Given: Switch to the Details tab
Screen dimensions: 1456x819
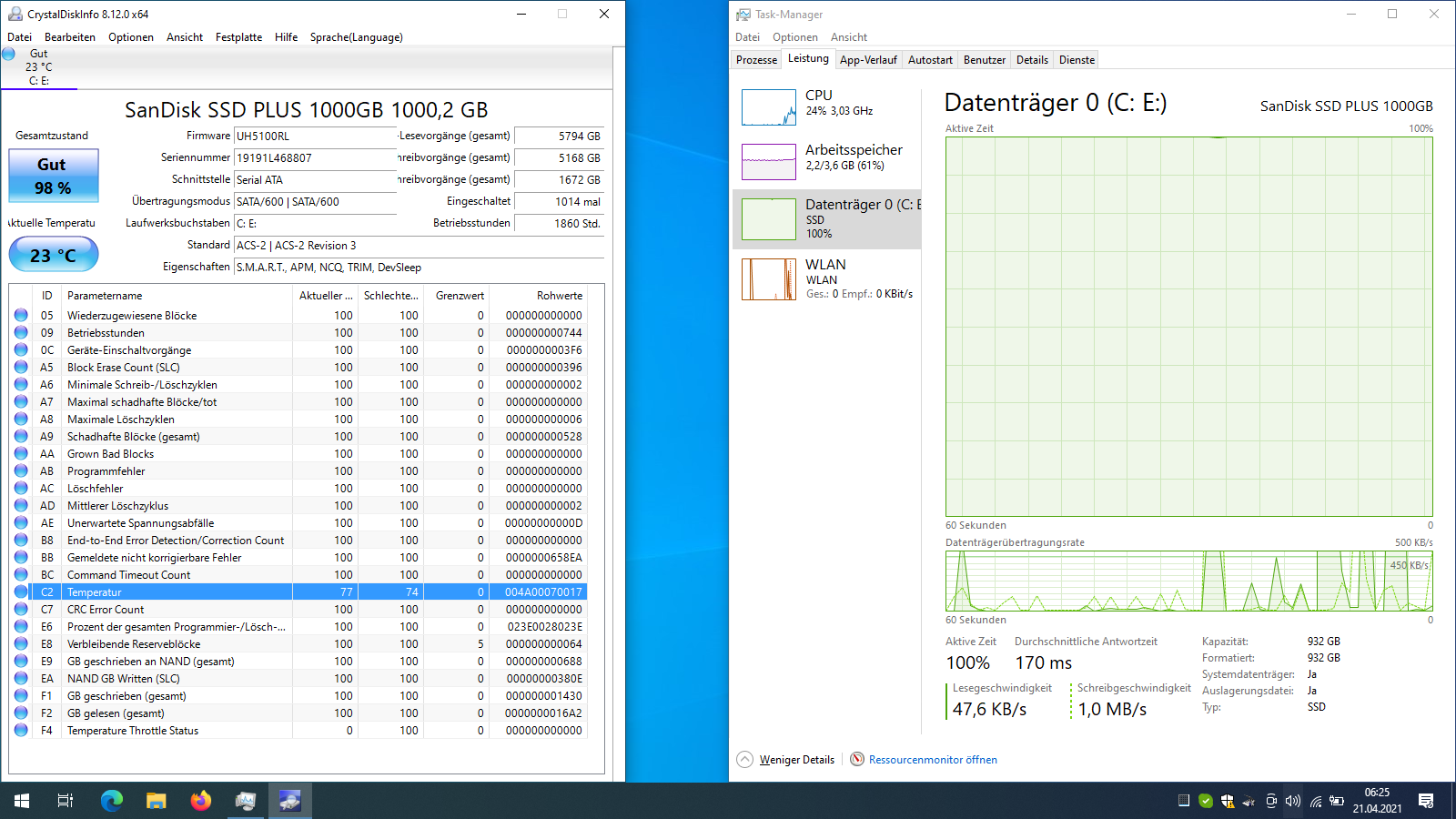Looking at the screenshot, I should 1032,60.
